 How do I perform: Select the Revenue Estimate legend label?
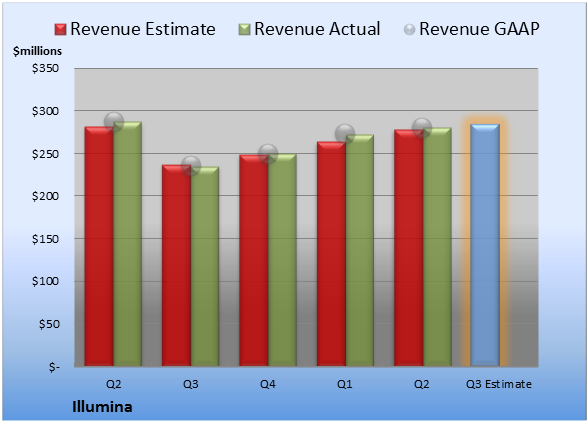143,29
